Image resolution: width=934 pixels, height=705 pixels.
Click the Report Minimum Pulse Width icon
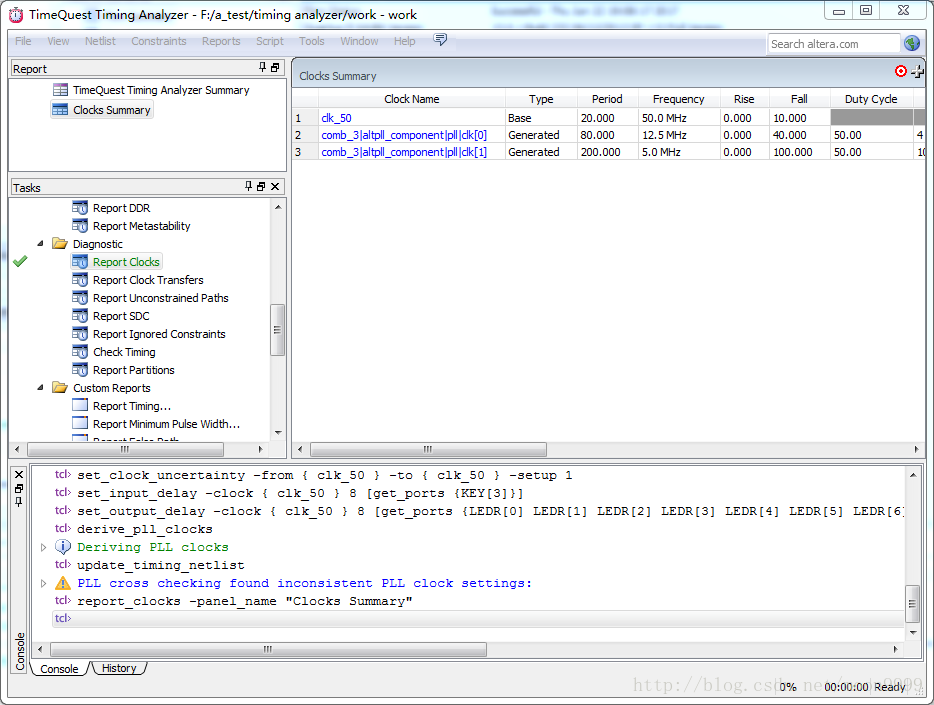(80, 423)
